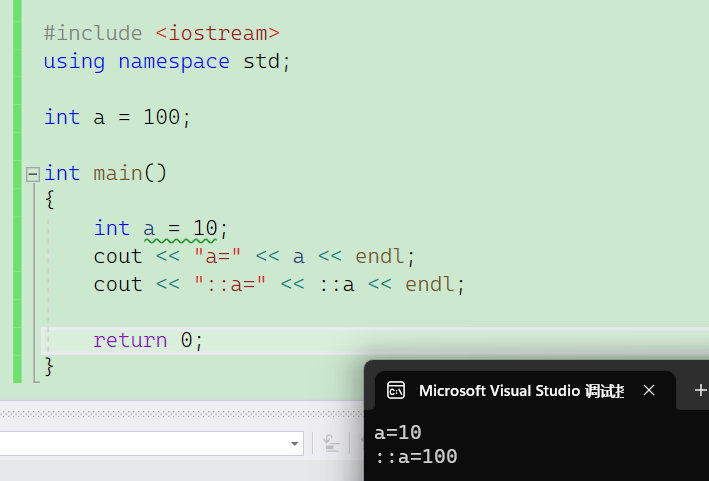Image resolution: width=709 pixels, height=481 pixels.
Task: Click the global "int a = 100;" declaration
Action: 116,117
